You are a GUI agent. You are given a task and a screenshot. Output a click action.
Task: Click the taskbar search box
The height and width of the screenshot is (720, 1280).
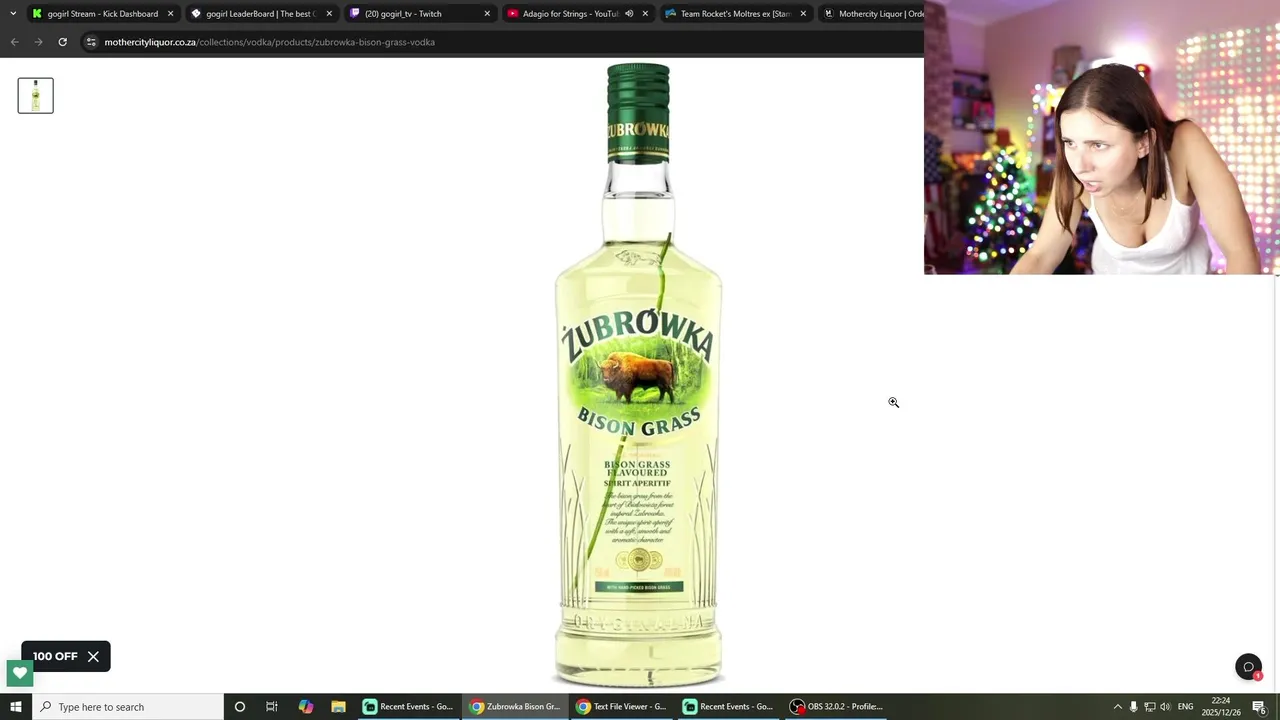click(128, 707)
